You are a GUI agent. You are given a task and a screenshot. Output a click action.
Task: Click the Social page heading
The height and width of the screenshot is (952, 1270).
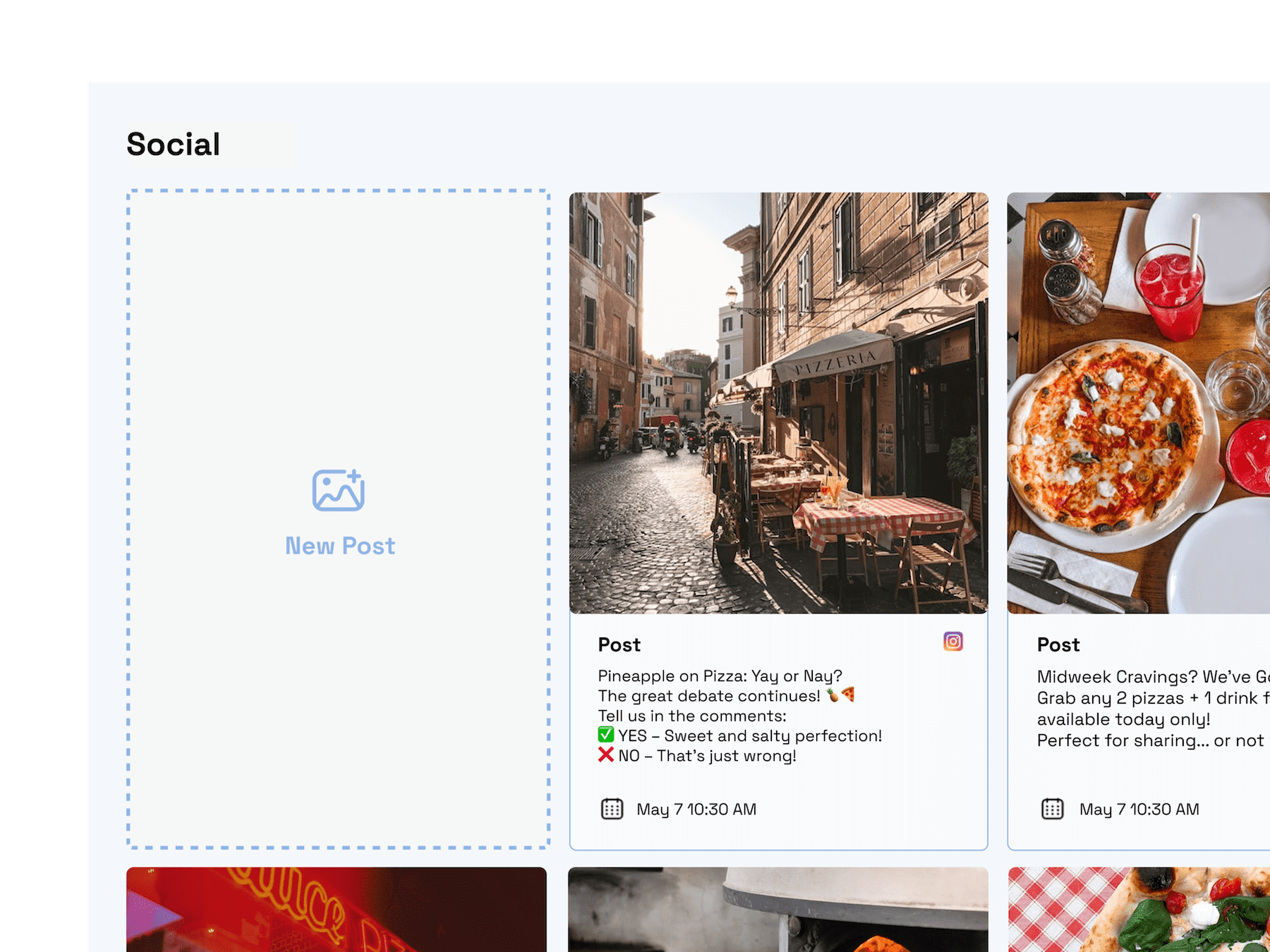click(174, 145)
